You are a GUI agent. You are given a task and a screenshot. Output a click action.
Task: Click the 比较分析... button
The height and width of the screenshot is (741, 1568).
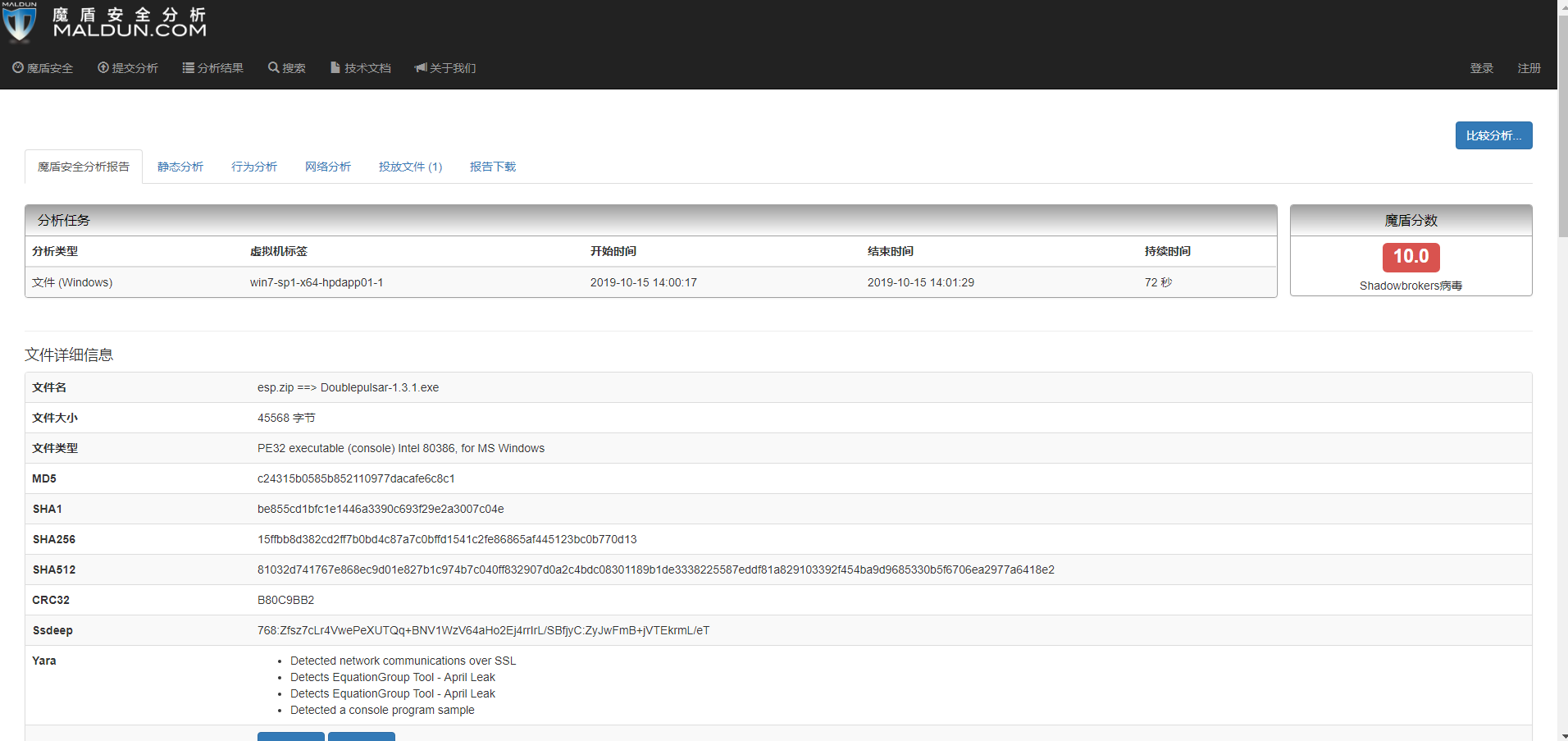(1494, 135)
